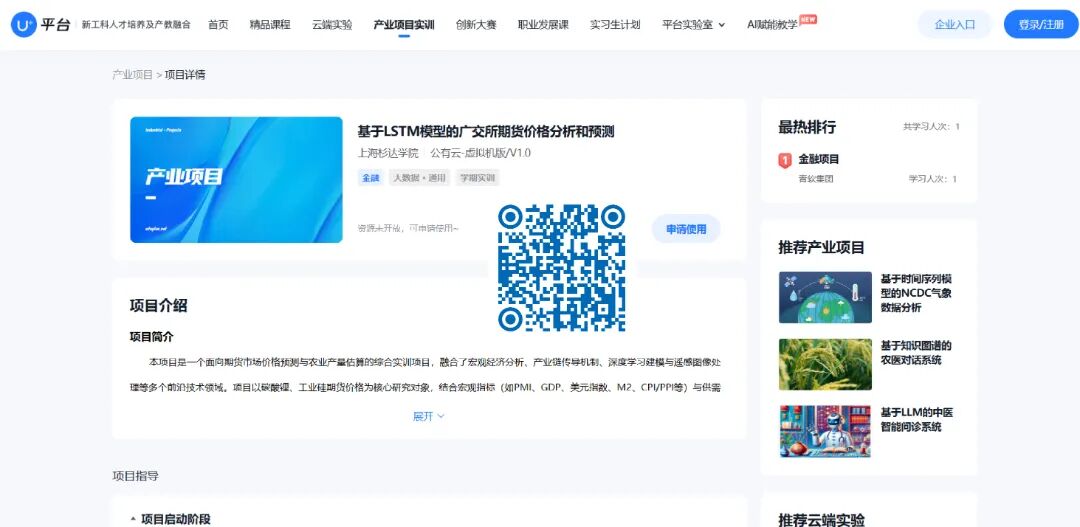This screenshot has width=1080, height=527.
Task: Click the 推荐云端实验 heading
Action: coord(821,519)
